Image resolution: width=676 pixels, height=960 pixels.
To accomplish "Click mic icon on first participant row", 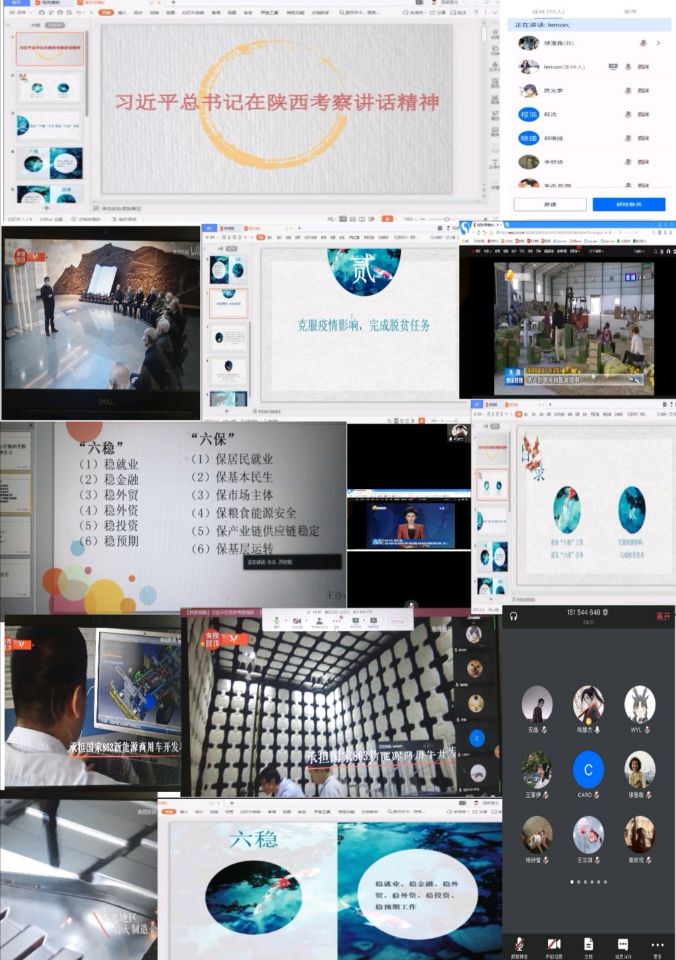I will click(643, 43).
